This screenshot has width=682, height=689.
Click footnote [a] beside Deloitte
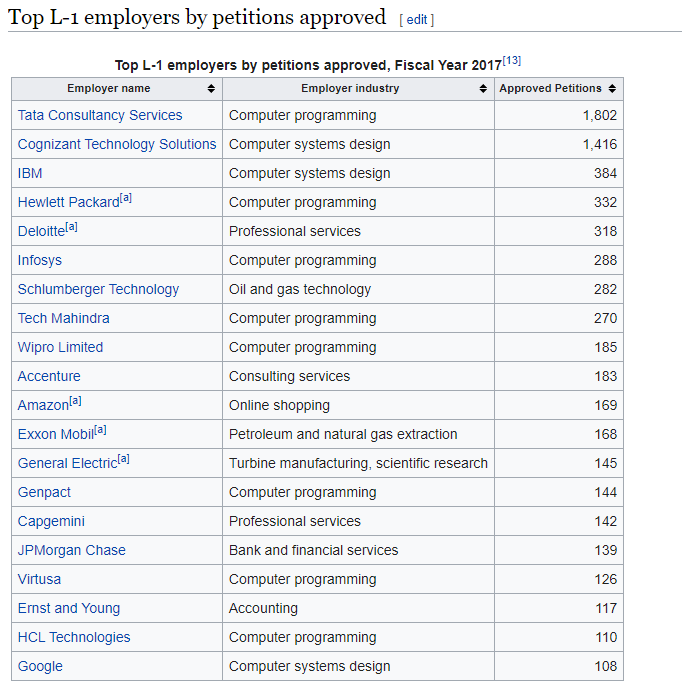coord(71,227)
